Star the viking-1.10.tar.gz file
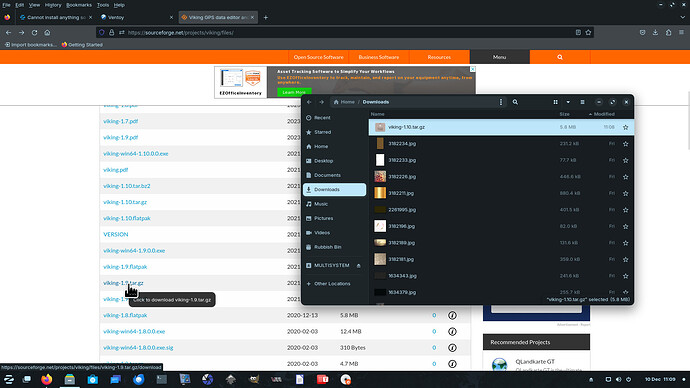The width and height of the screenshot is (690, 388). click(625, 127)
